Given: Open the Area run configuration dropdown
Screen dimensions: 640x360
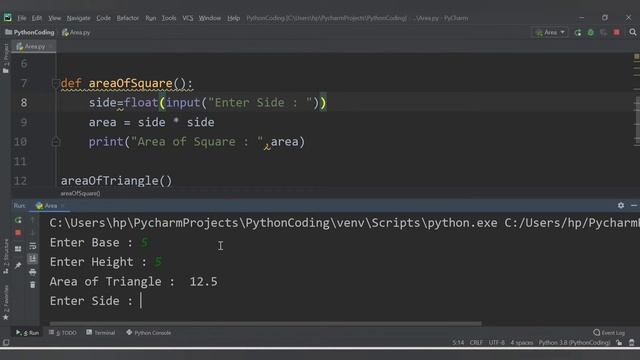Looking at the screenshot, I should click(x=550, y=32).
